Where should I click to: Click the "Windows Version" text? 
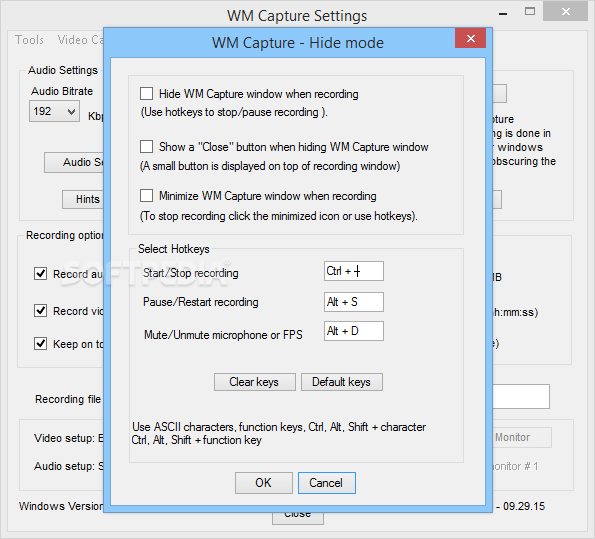pyautogui.click(x=61, y=506)
